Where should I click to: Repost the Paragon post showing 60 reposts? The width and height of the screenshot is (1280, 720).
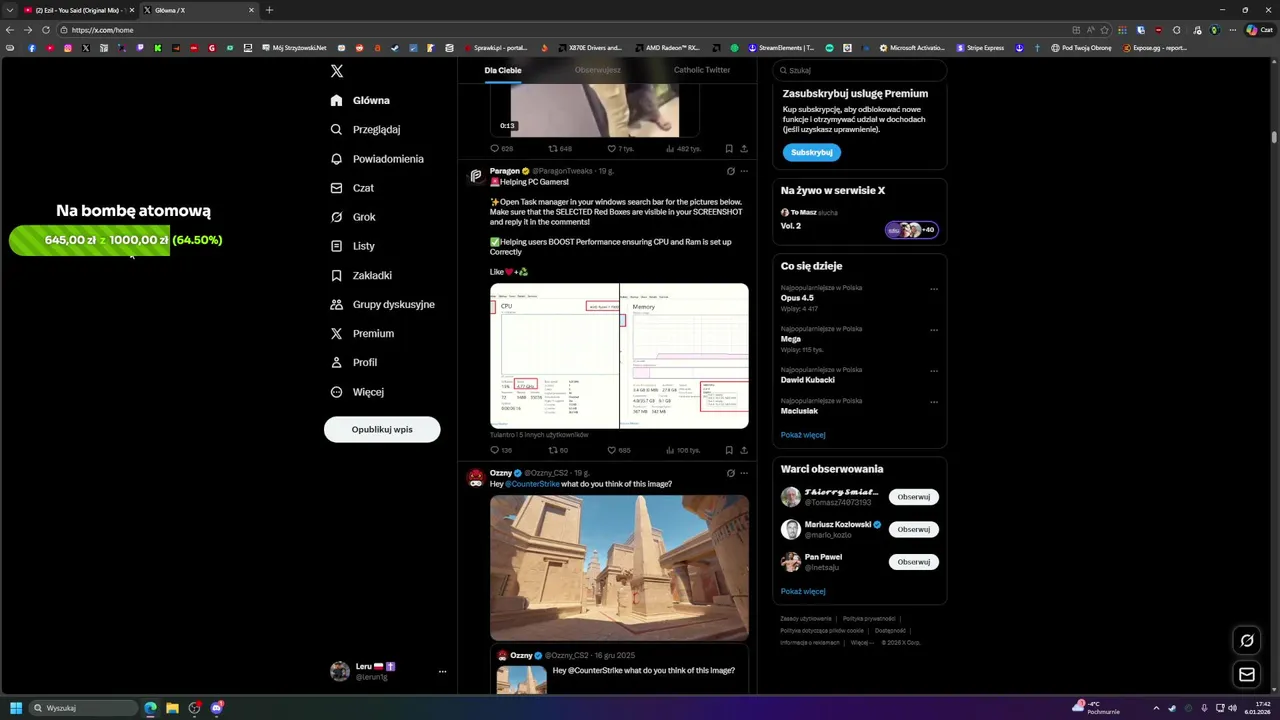point(557,450)
